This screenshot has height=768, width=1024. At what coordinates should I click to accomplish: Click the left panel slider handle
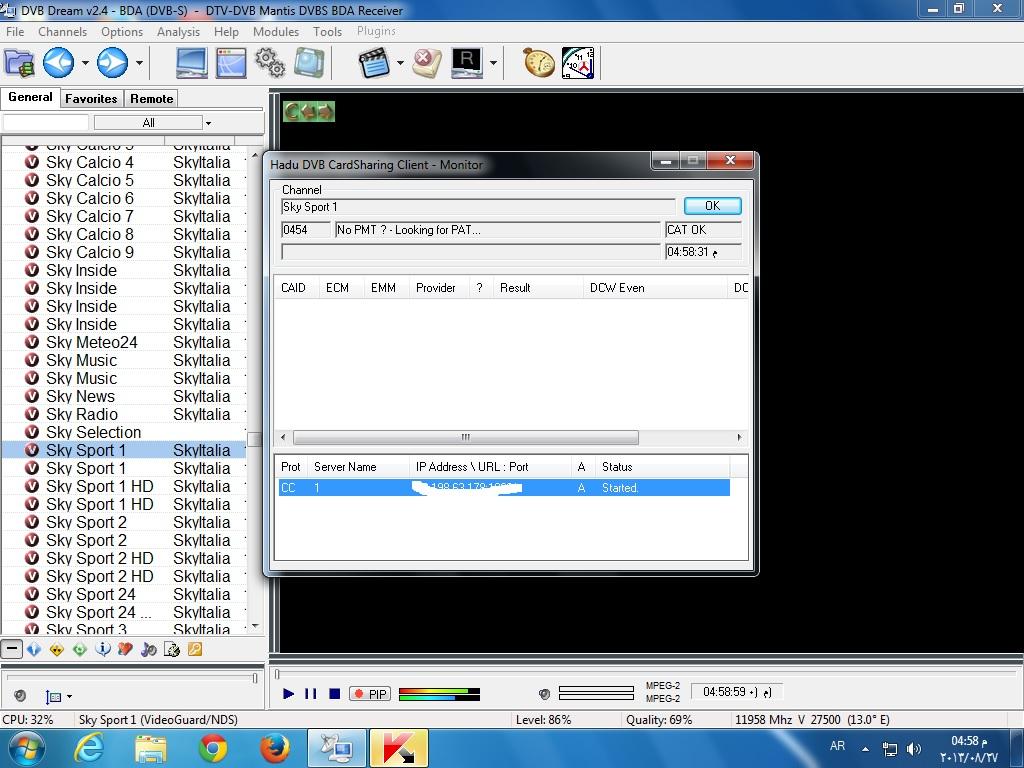(x=255, y=678)
